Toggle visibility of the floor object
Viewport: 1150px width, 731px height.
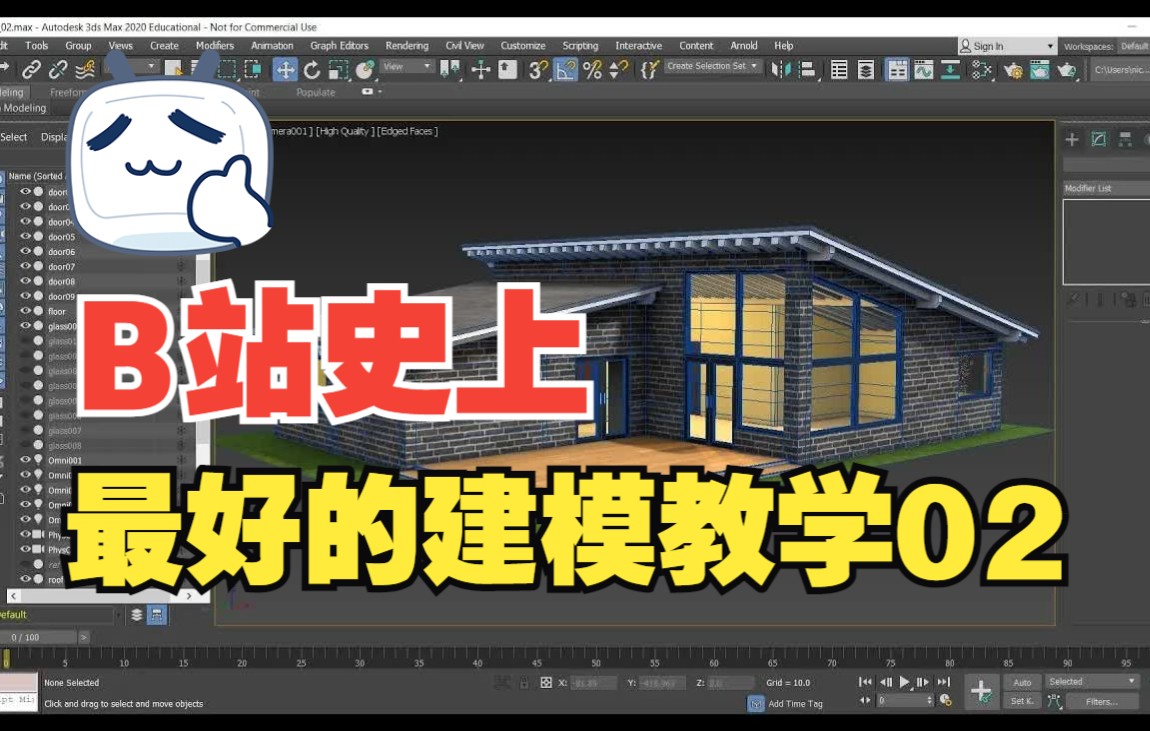click(25, 310)
